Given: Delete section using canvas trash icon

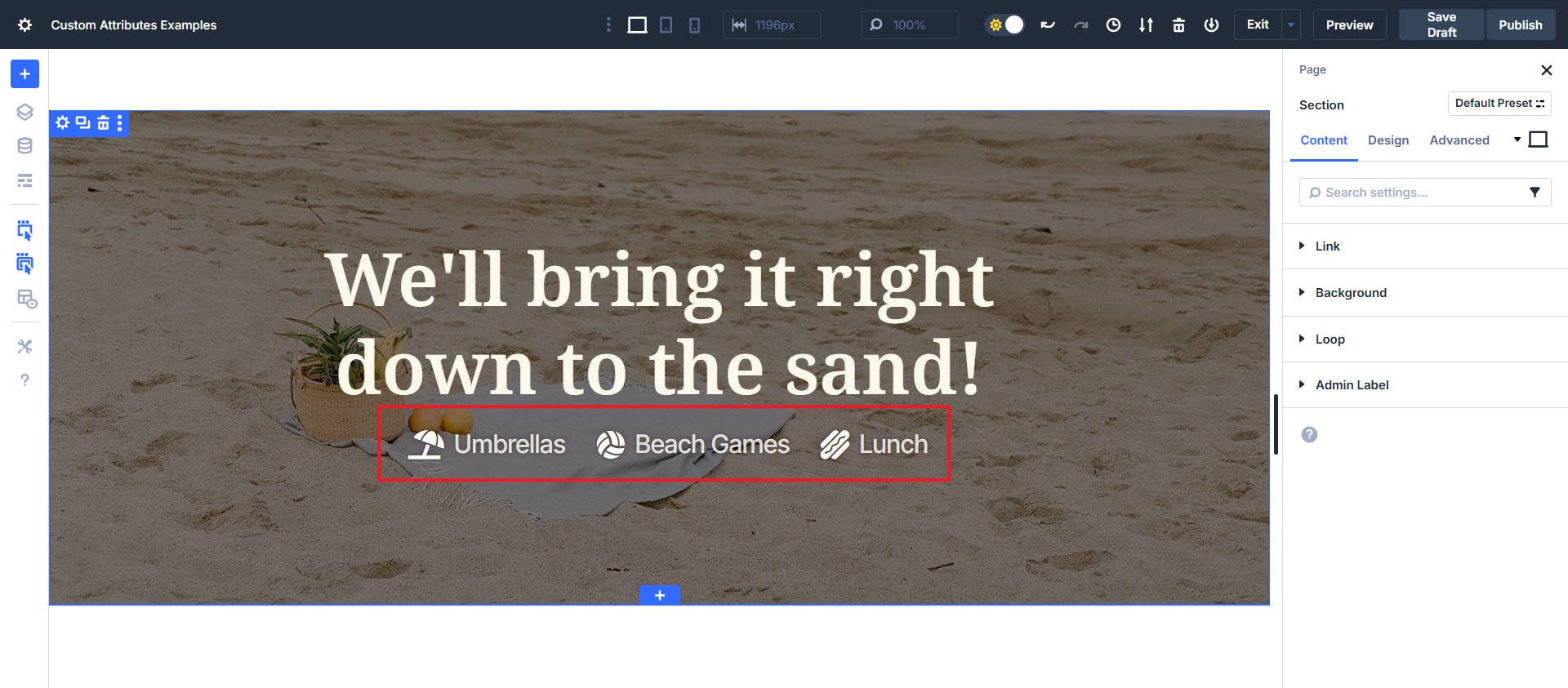Looking at the screenshot, I should click(x=103, y=123).
